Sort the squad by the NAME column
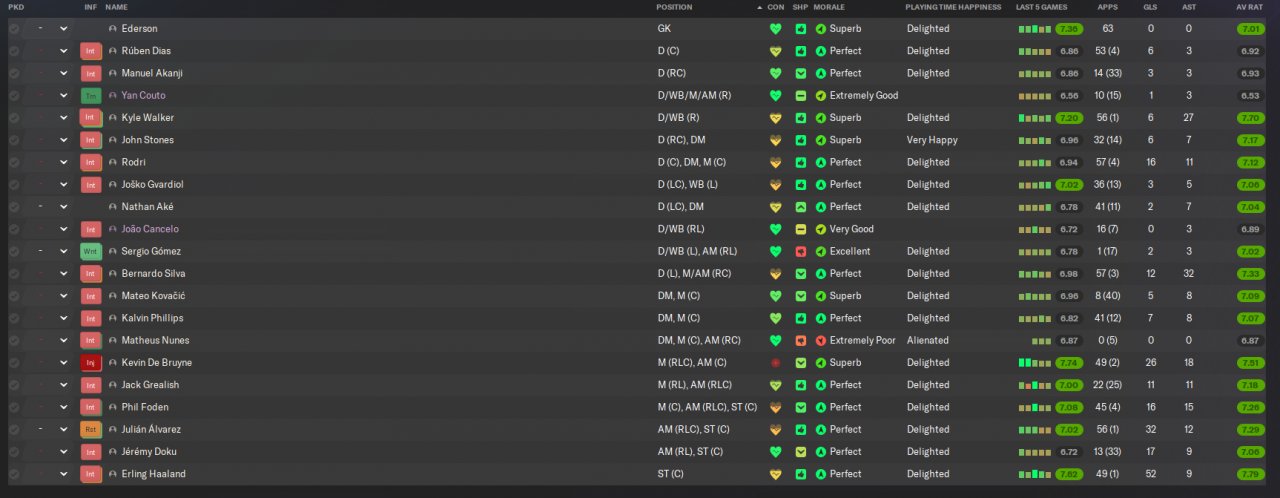The height and width of the screenshot is (498, 1280). tap(116, 7)
